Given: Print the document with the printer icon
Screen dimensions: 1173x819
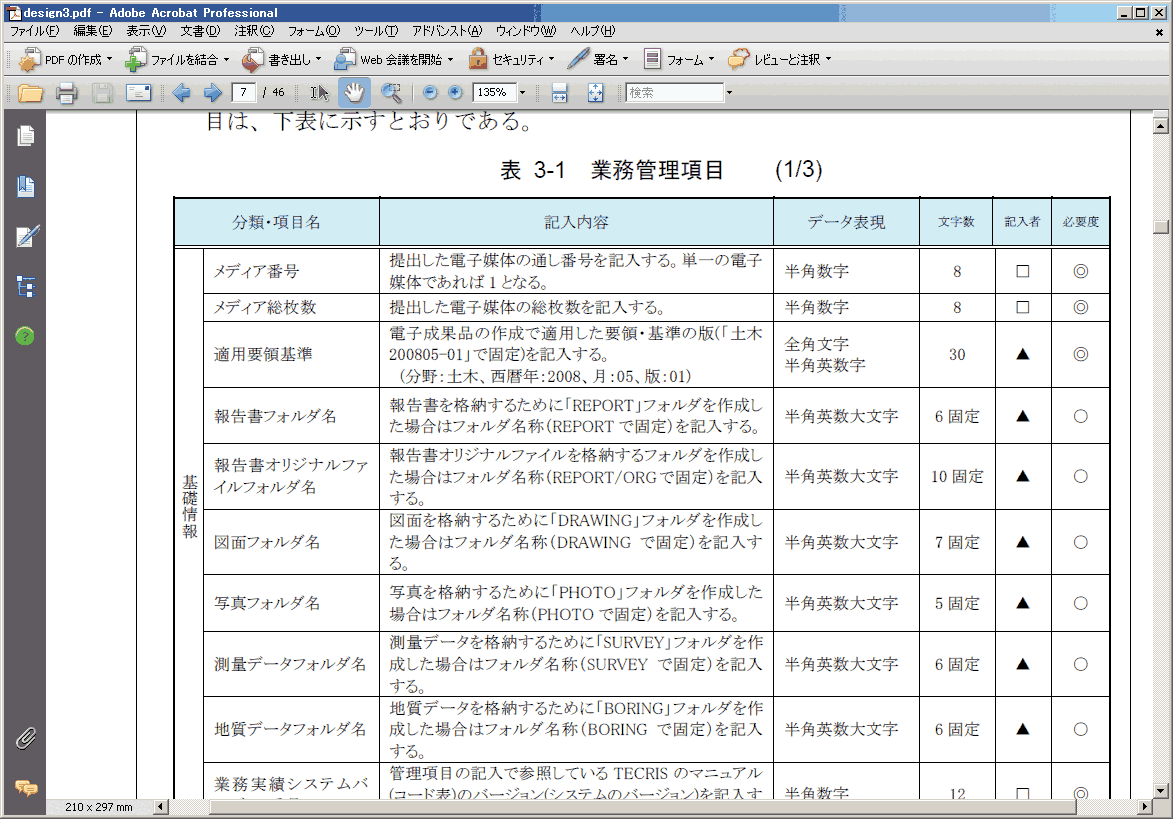Looking at the screenshot, I should coord(67,93).
